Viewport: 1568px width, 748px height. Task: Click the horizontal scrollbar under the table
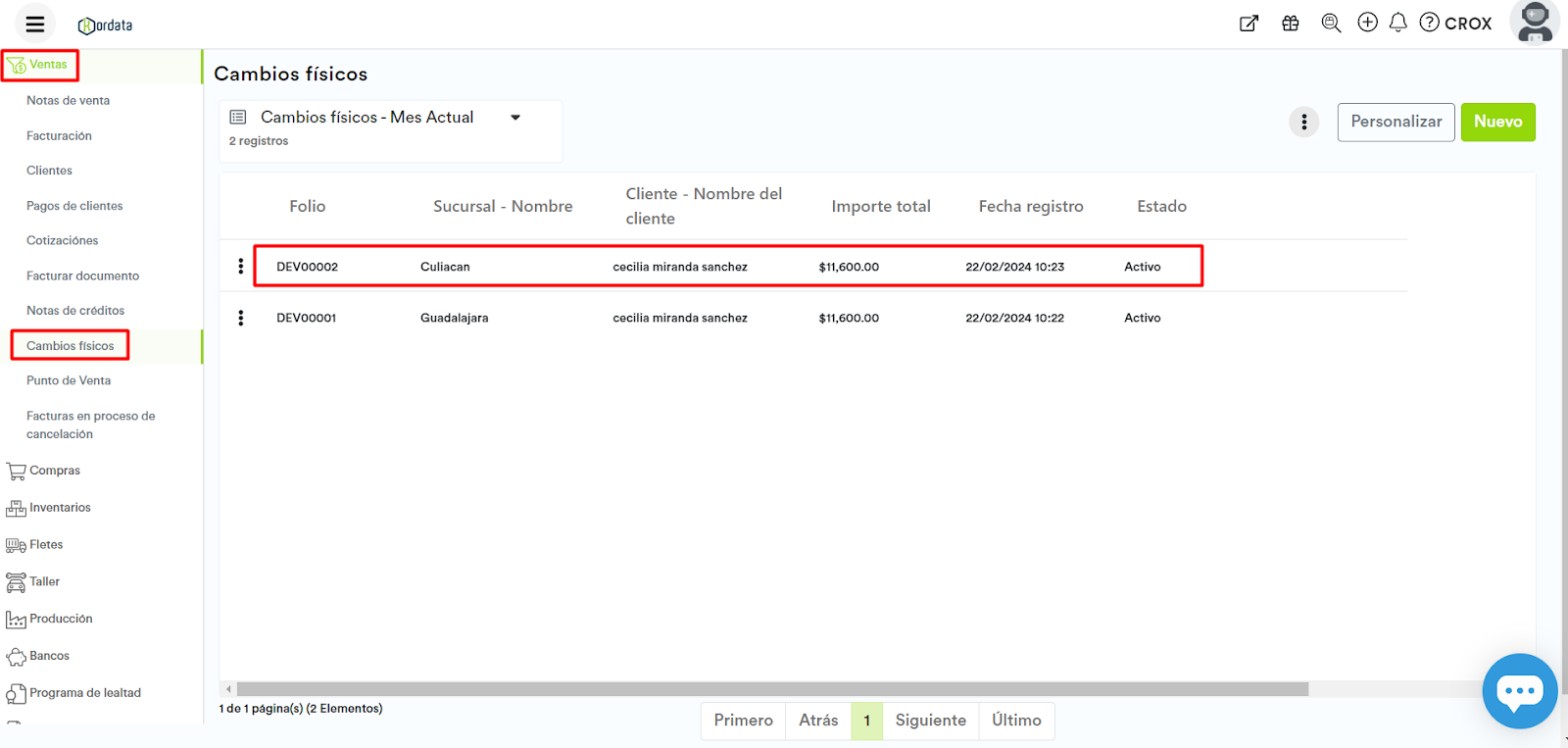(772, 689)
